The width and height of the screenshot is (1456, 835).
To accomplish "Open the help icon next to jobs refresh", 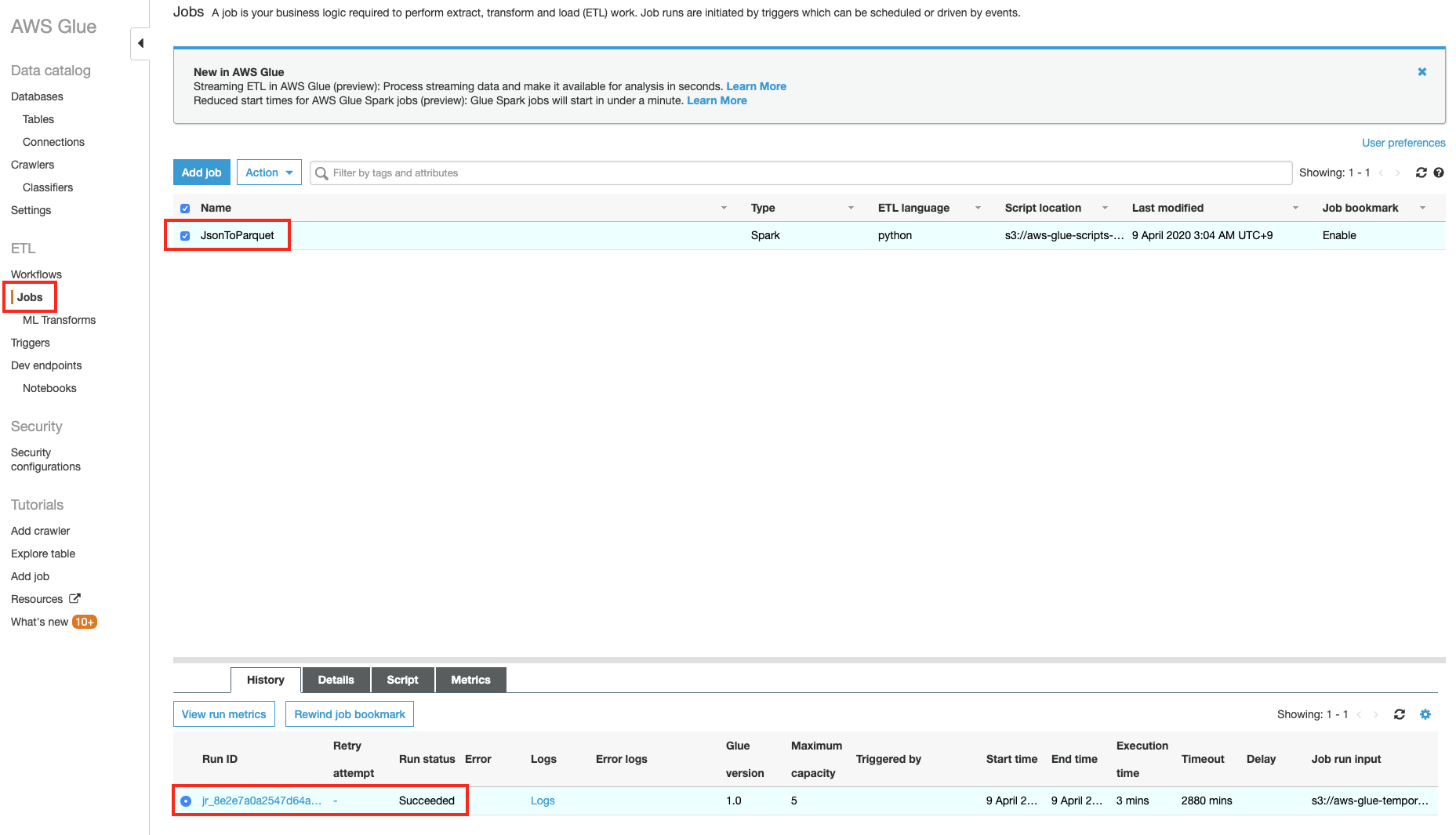I will click(x=1439, y=172).
